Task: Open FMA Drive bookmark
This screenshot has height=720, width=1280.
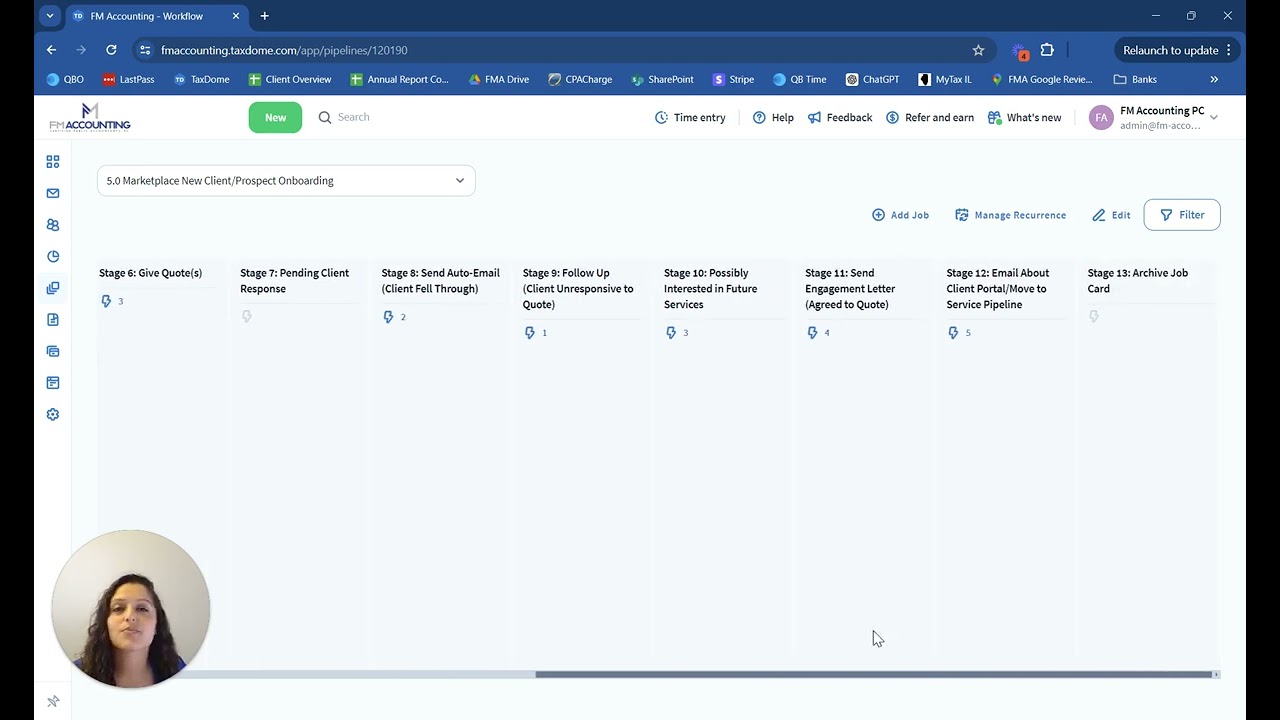Action: tap(498, 79)
